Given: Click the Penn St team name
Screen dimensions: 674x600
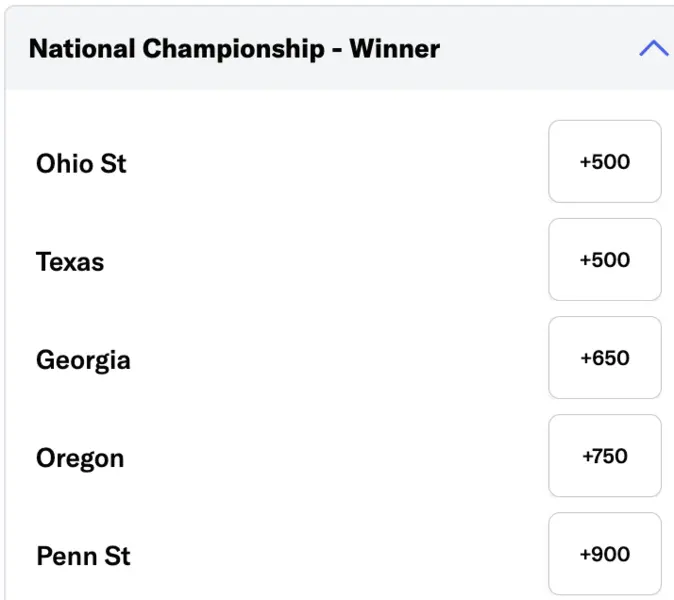Looking at the screenshot, I should click(x=83, y=556).
